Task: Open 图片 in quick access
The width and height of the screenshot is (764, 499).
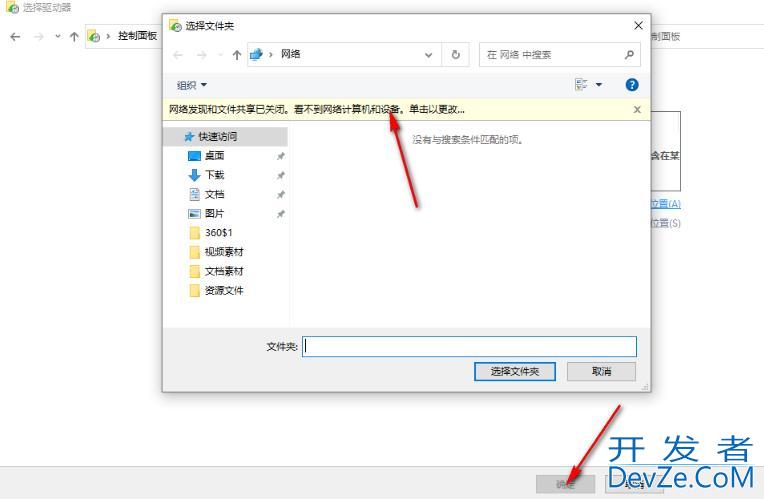Action: [214, 213]
